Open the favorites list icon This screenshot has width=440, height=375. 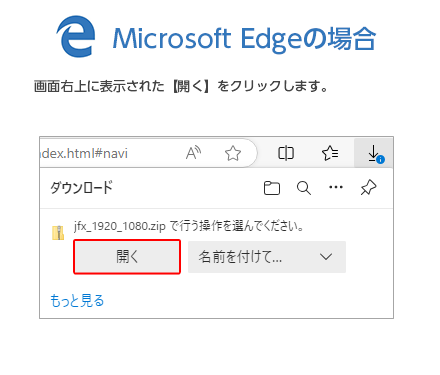[x=330, y=153]
